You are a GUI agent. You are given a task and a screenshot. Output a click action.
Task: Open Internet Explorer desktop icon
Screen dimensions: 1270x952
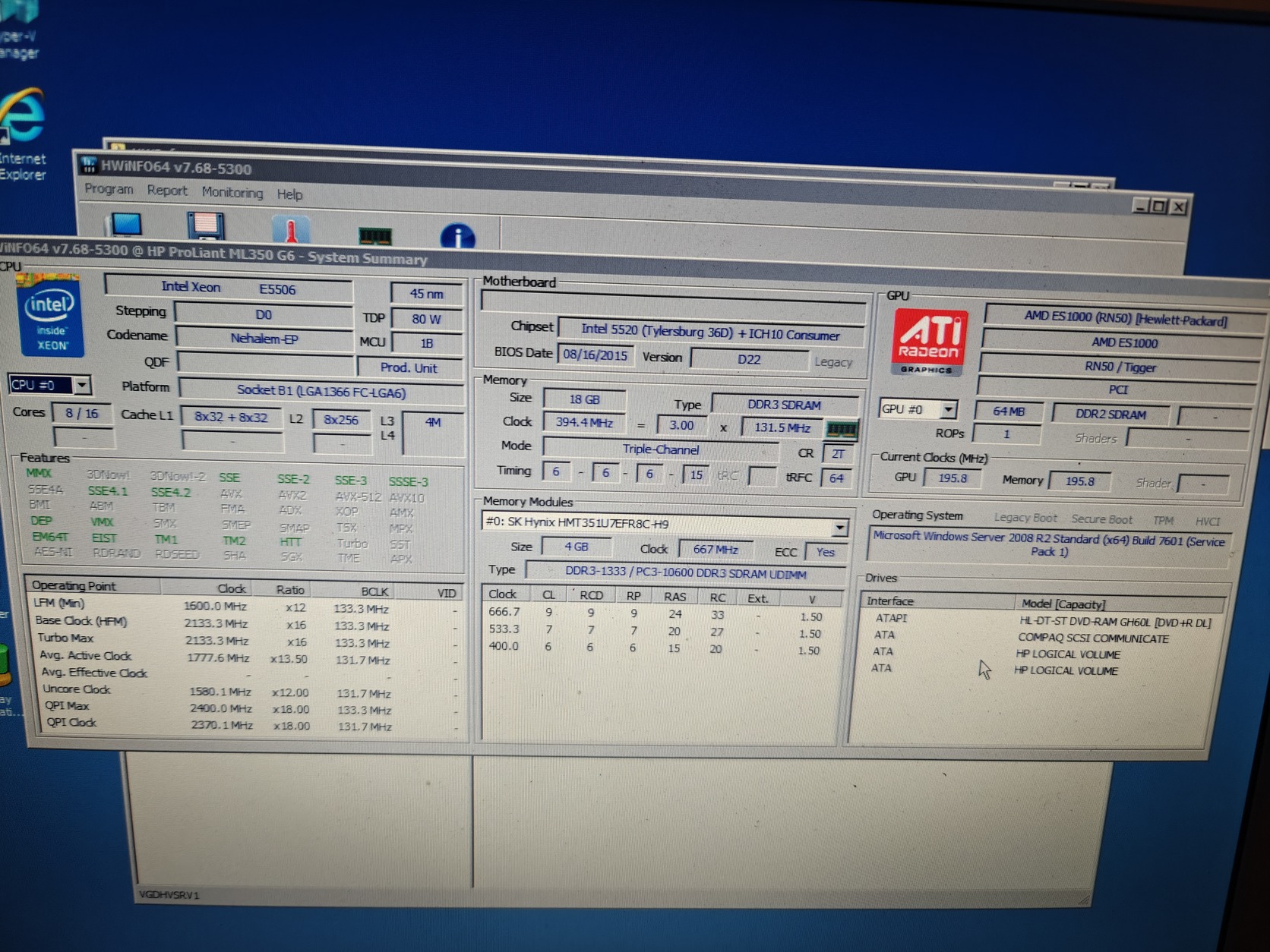click(23, 134)
